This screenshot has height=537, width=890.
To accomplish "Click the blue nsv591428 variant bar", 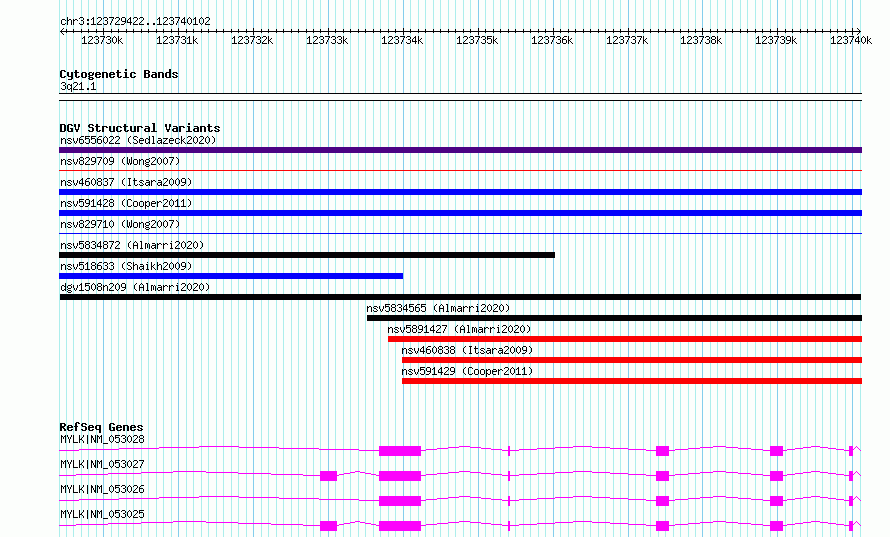I will pyautogui.click(x=460, y=213).
